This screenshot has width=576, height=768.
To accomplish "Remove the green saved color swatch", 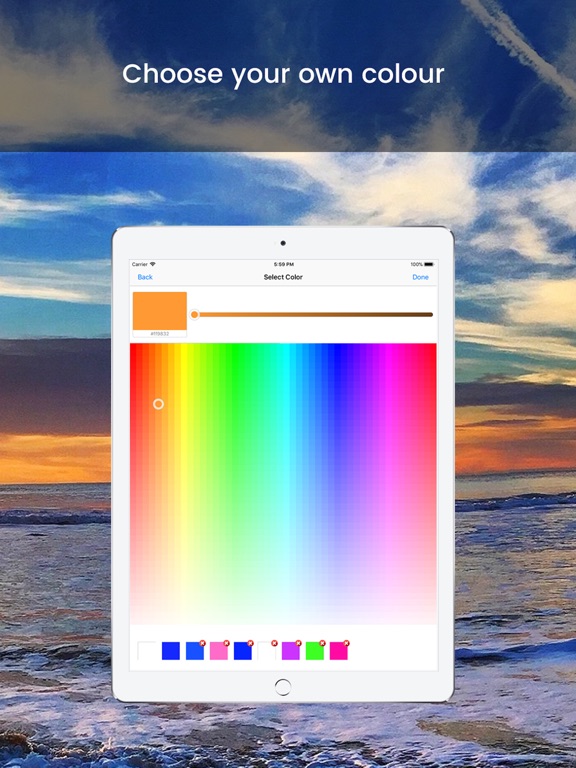I will [322, 643].
